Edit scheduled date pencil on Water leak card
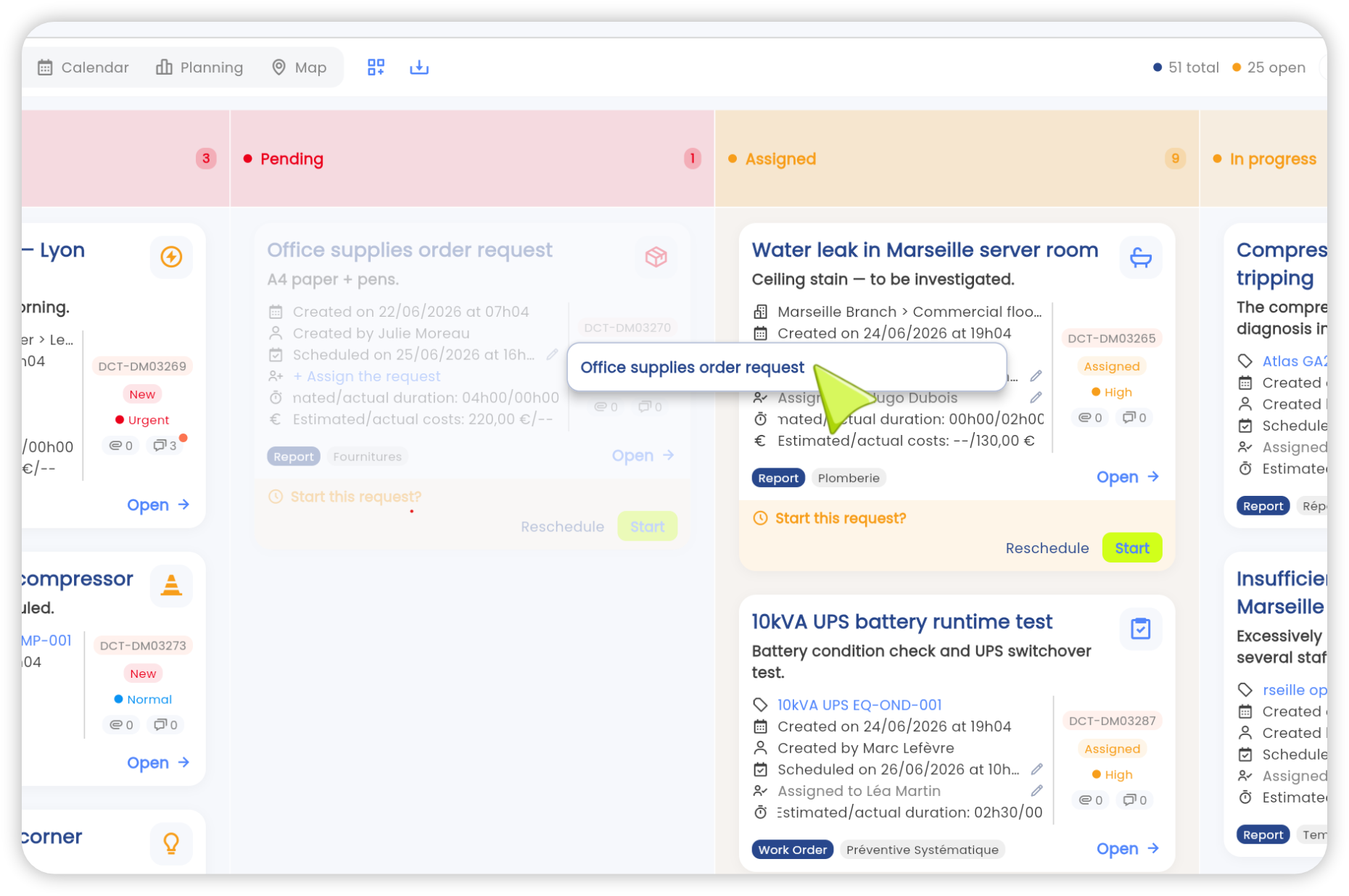This screenshot has height=896, width=1349. [1036, 376]
